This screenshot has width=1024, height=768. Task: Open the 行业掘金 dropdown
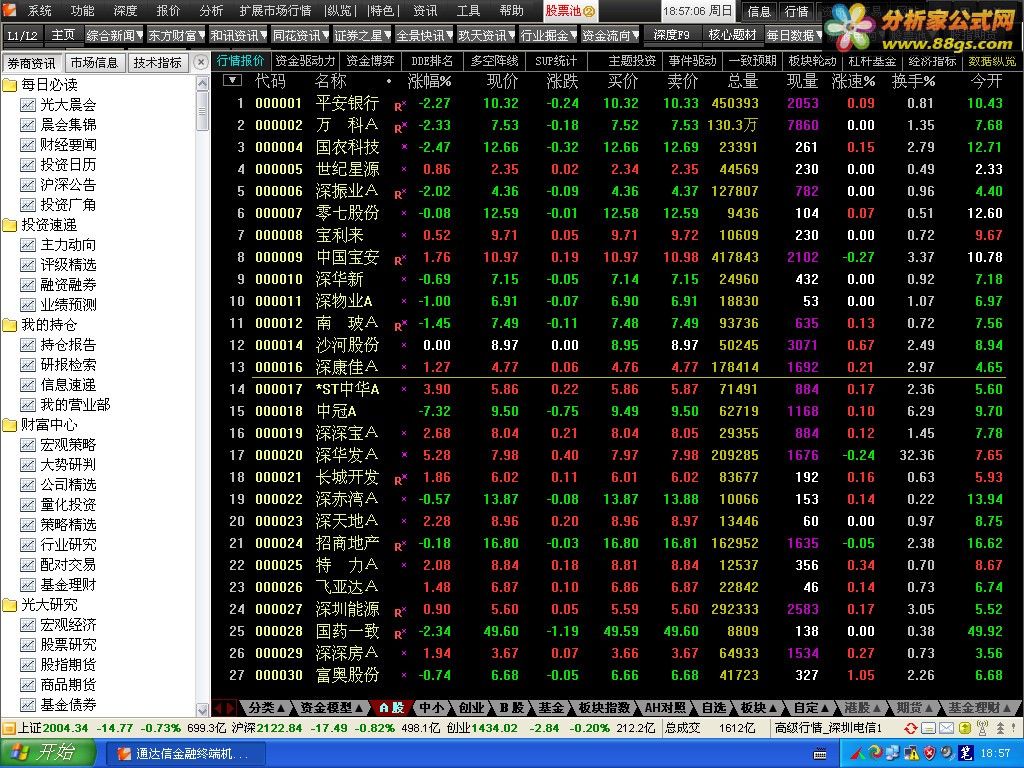pos(549,35)
